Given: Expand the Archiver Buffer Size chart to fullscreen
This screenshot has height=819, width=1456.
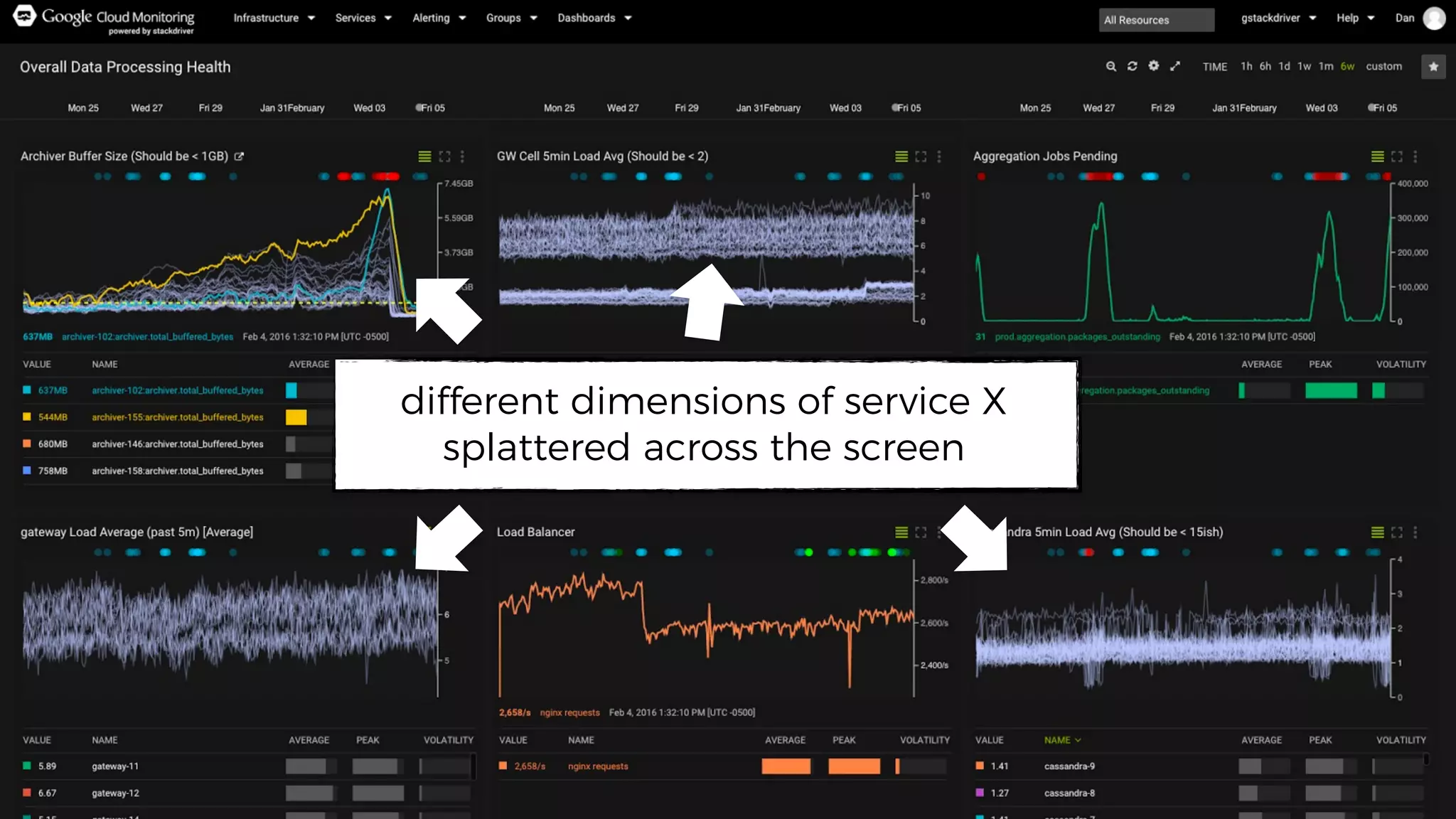Looking at the screenshot, I should coord(444,156).
